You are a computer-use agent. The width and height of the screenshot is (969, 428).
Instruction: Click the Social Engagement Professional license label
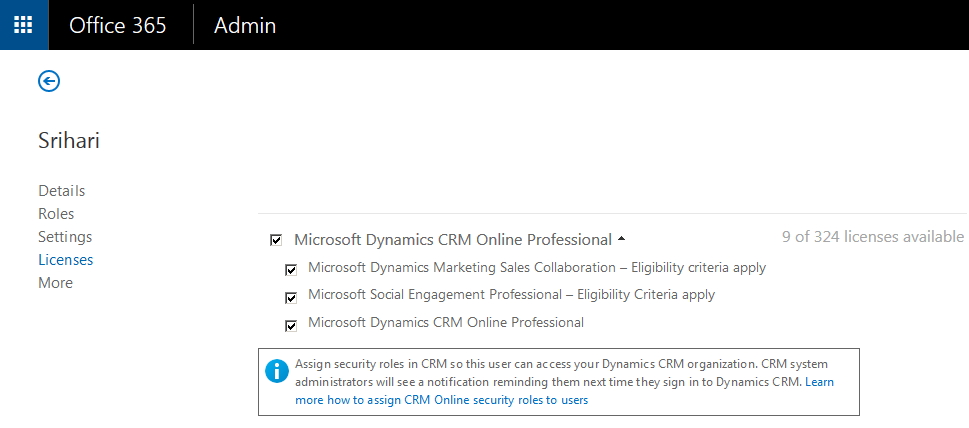[511, 295]
